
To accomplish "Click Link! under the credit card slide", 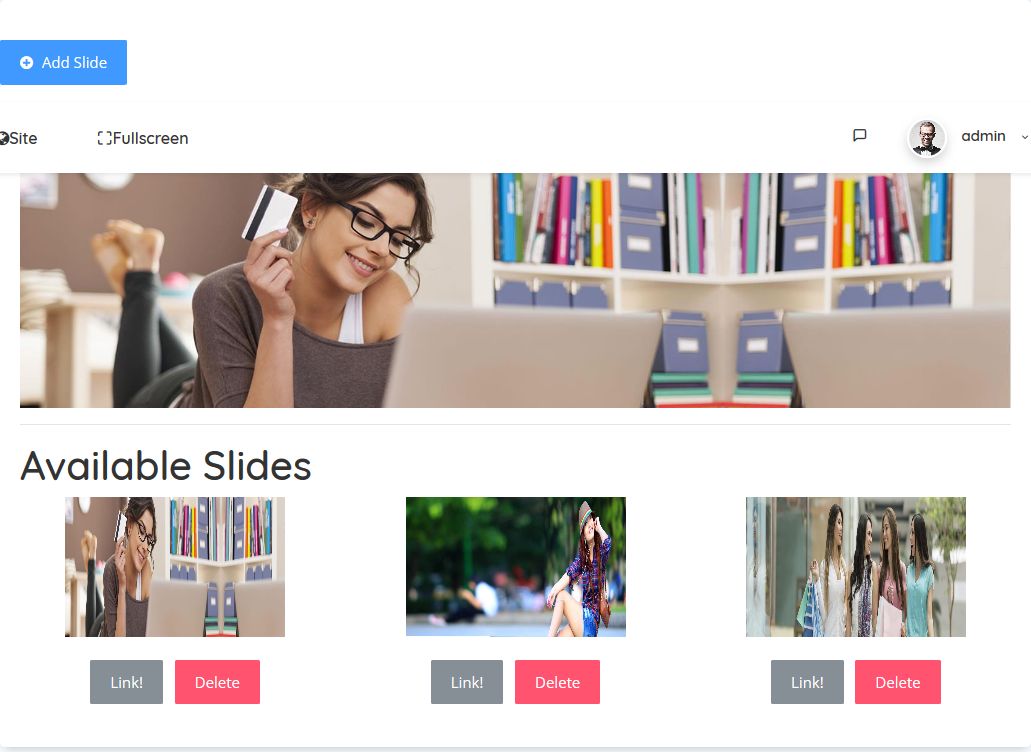I will pos(126,682).
